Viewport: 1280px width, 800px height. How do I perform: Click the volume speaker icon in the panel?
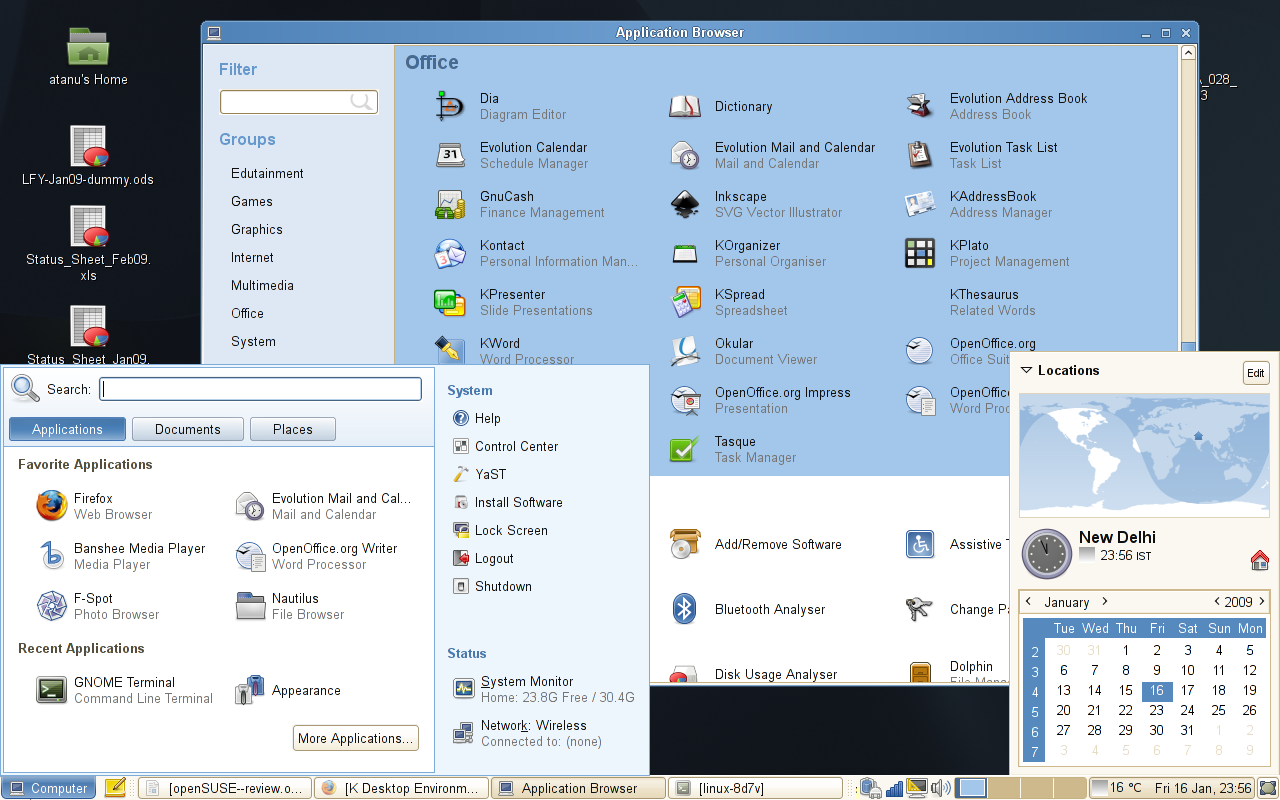click(x=940, y=788)
